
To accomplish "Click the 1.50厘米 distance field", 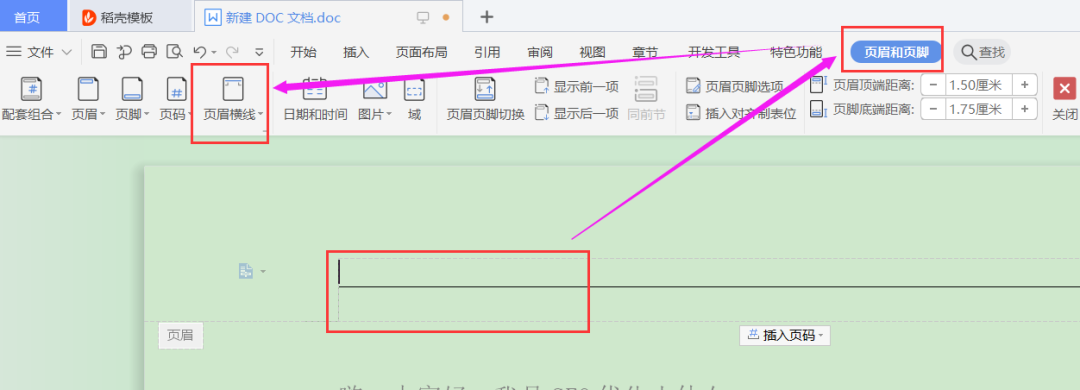I will pos(978,85).
